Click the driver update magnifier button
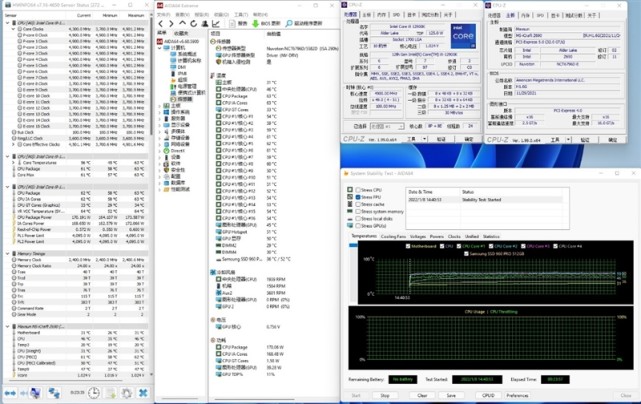The width and height of the screenshot is (641, 404). (x=288, y=23)
